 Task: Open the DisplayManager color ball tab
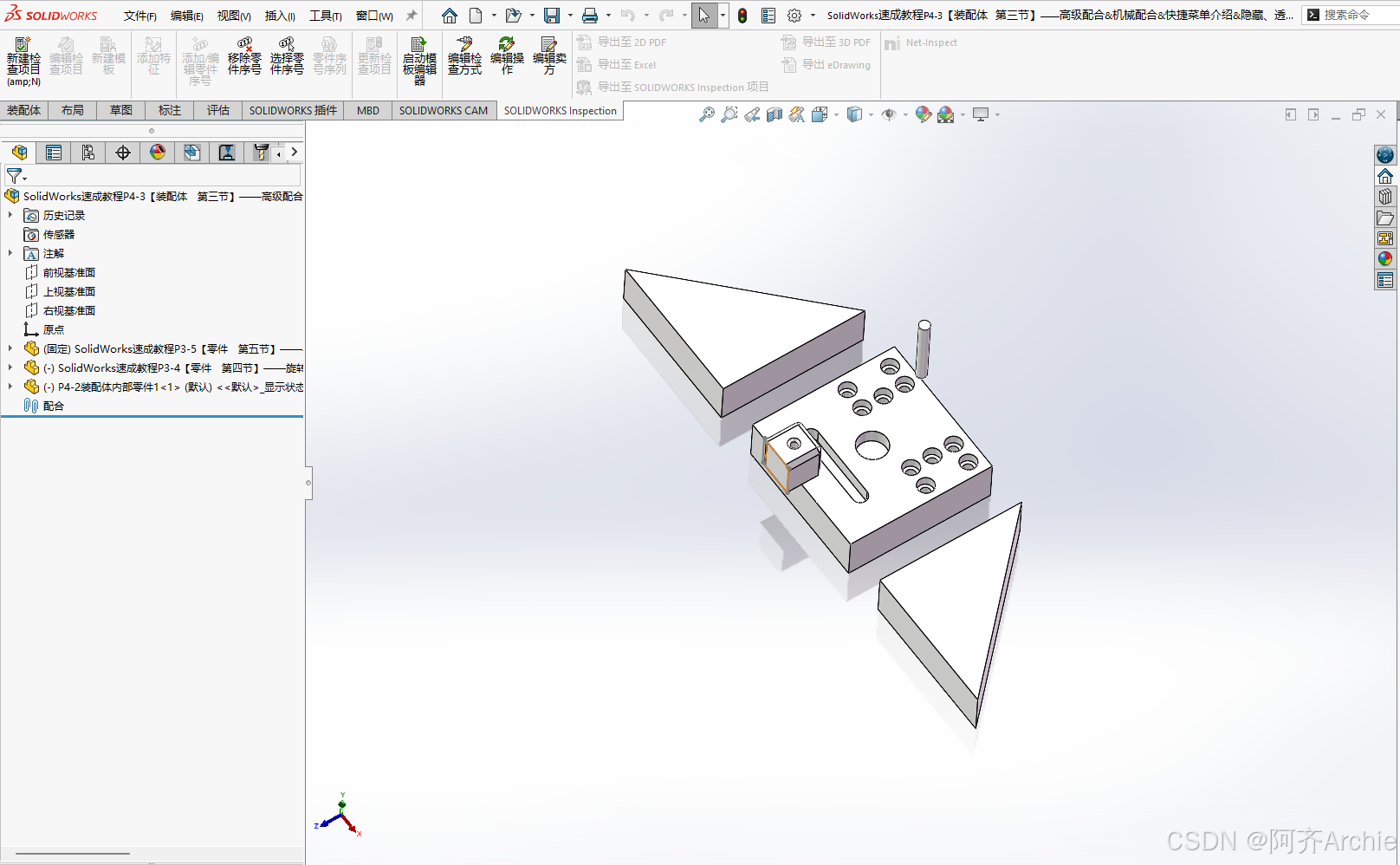coord(158,153)
